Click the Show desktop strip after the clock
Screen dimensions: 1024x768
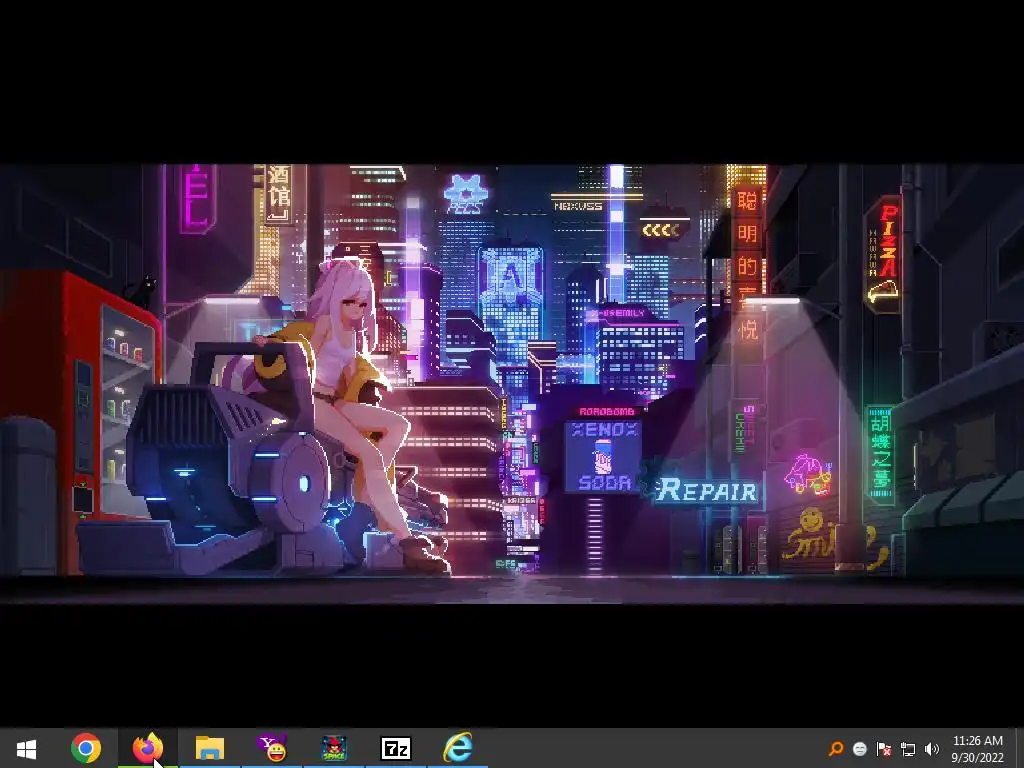tap(1019, 748)
